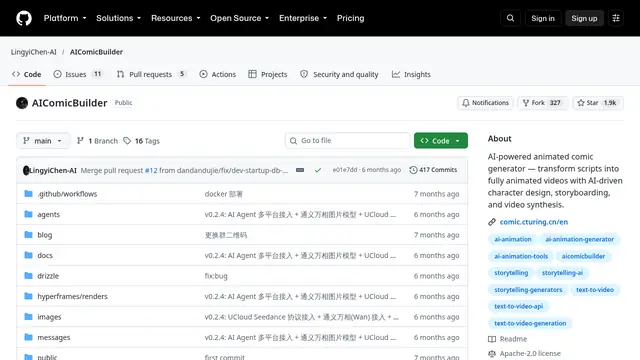Expand the Platform menu

pyautogui.click(x=65, y=18)
